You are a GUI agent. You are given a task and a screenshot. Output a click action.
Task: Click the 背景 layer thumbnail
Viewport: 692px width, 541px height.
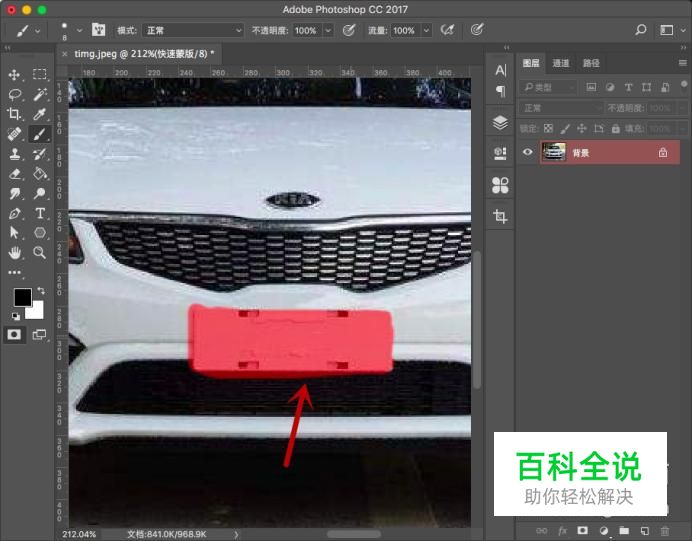tap(553, 152)
